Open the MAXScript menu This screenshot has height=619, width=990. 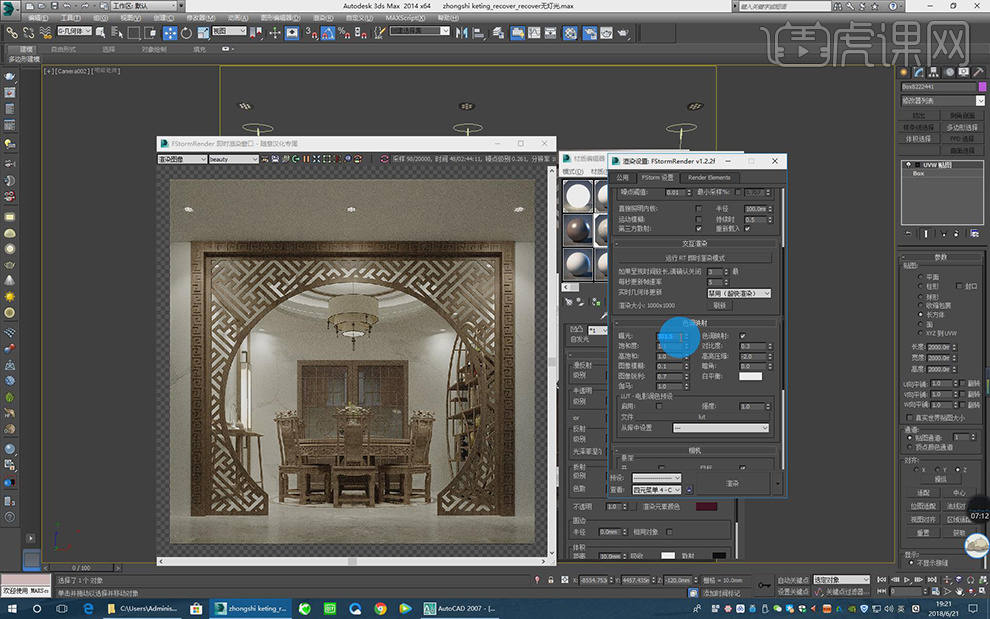point(406,17)
